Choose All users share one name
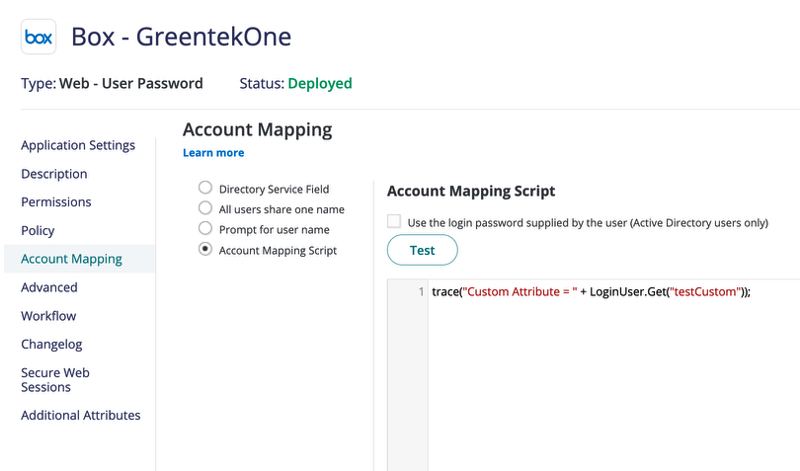The width and height of the screenshot is (800, 471). [205, 208]
